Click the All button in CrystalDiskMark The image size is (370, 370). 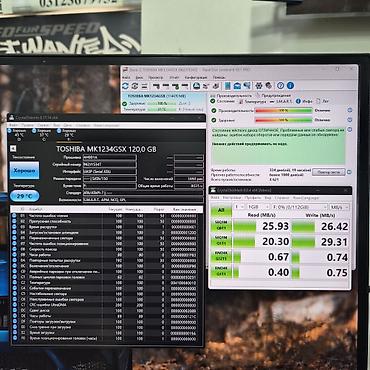point(221,210)
